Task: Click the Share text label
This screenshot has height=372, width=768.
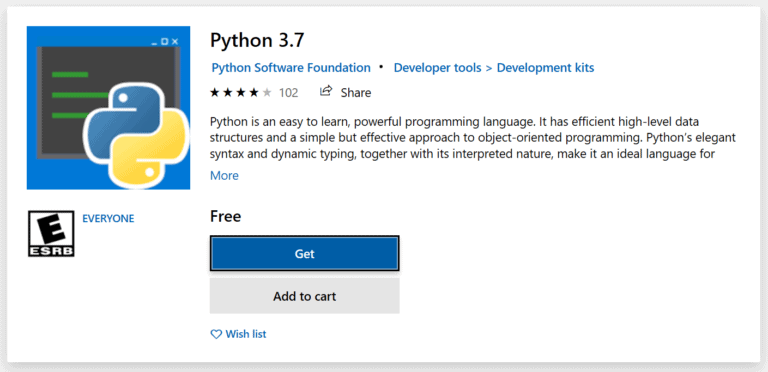Action: coord(356,93)
